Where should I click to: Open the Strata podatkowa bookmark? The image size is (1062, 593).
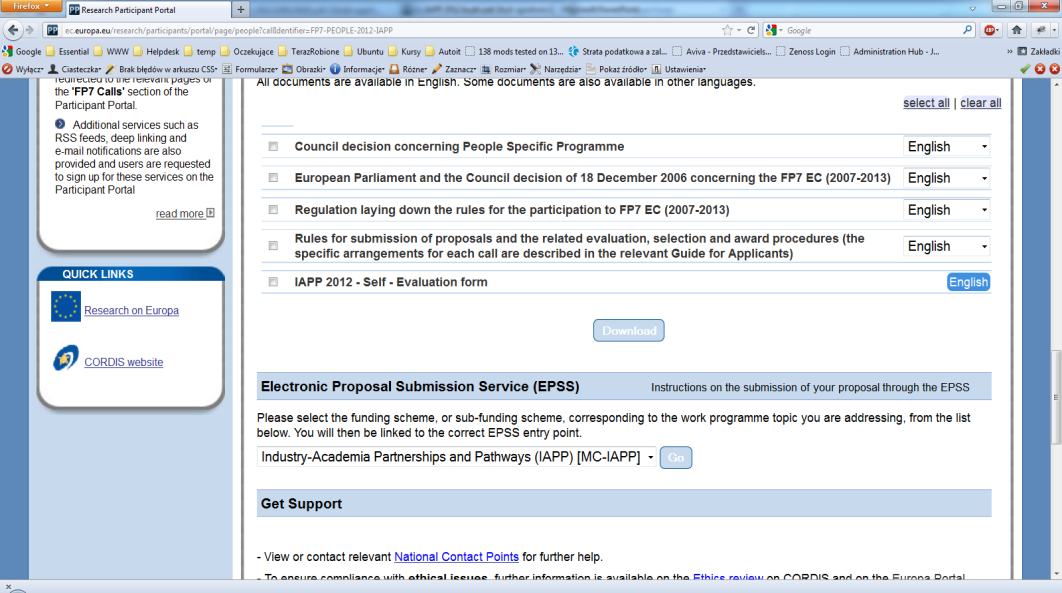point(618,51)
